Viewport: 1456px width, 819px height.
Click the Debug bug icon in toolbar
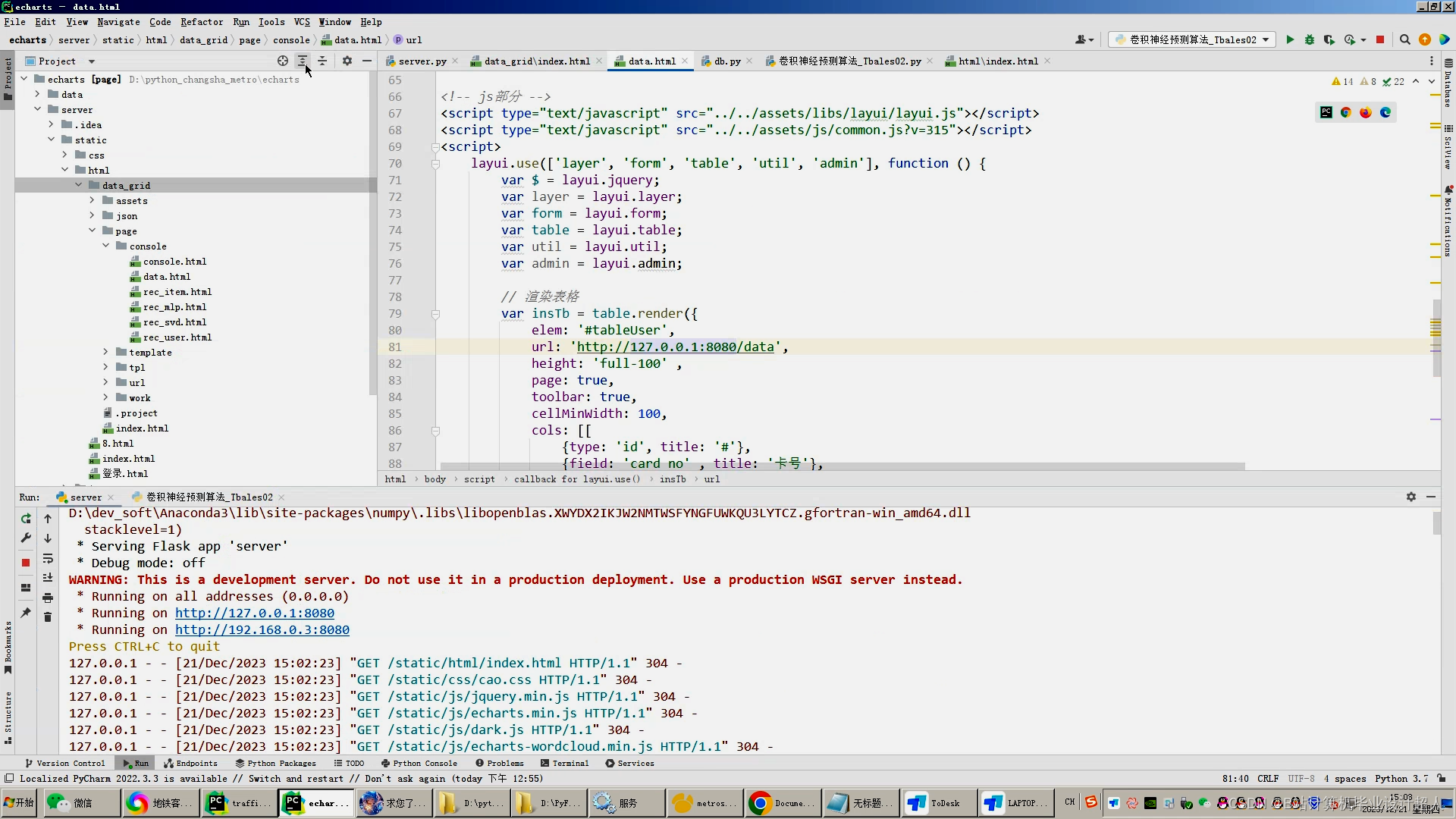tap(1309, 39)
